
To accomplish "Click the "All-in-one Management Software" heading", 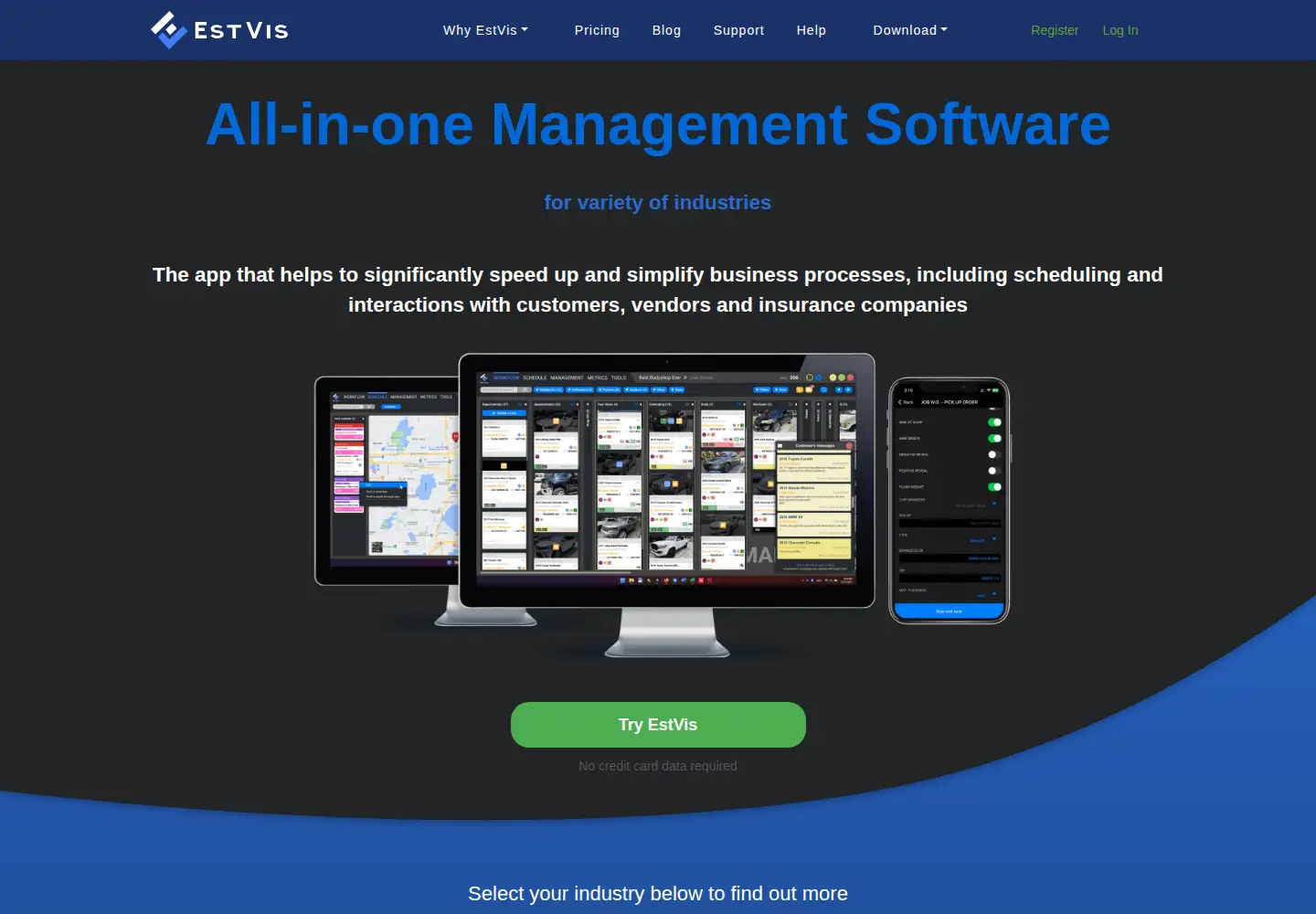I will coord(658,124).
